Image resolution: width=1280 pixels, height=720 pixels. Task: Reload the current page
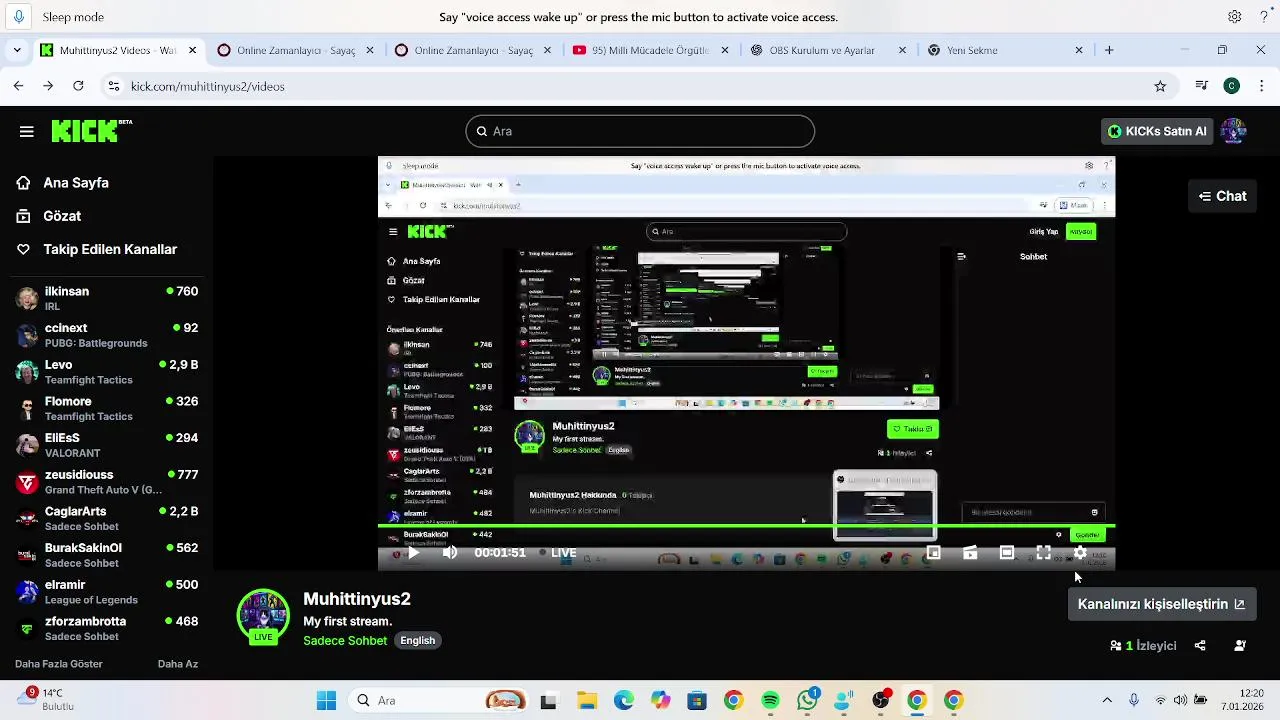pos(78,86)
